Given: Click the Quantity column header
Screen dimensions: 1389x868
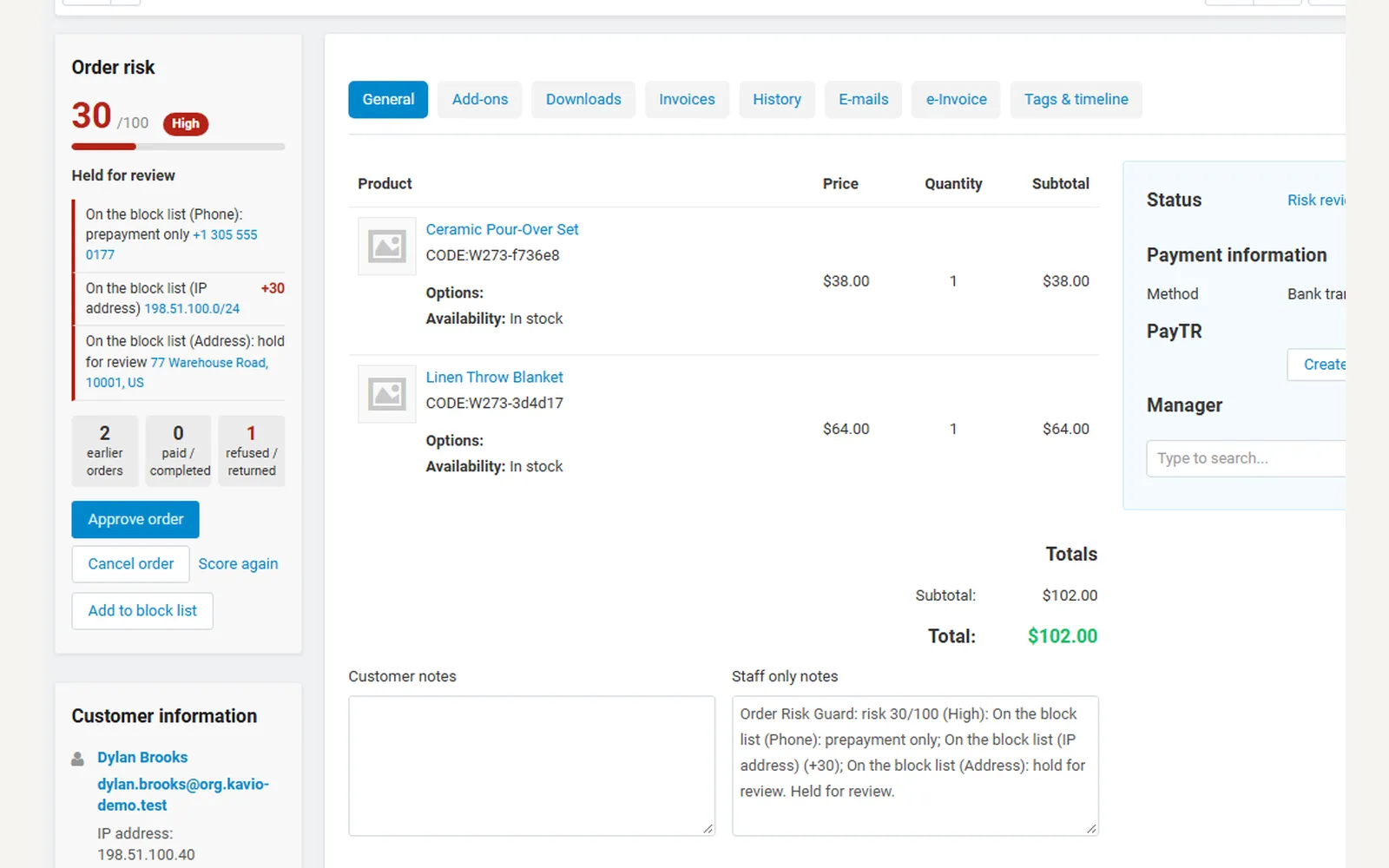Looking at the screenshot, I should (953, 184).
